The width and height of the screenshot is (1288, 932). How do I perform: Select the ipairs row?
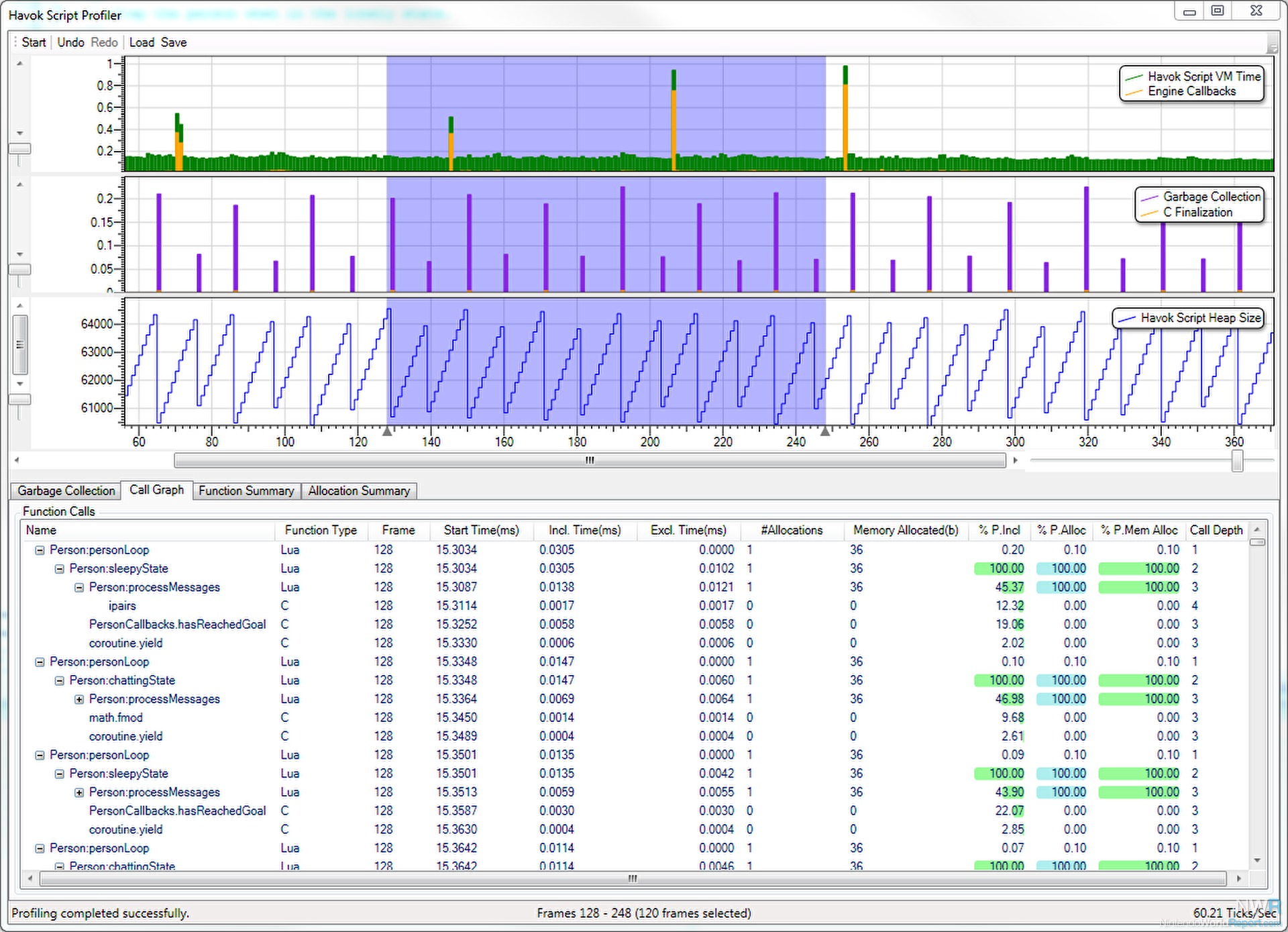635,606
